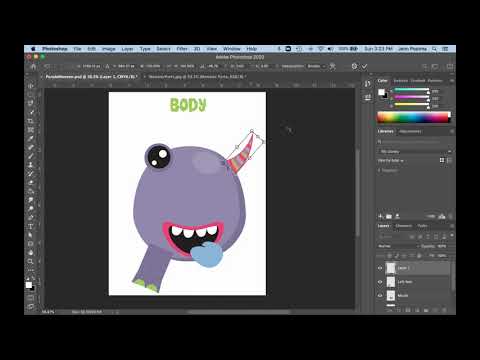The height and width of the screenshot is (360, 480).
Task: Click the Creative Cloud sync icon in Libraries
Action: tap(442, 216)
